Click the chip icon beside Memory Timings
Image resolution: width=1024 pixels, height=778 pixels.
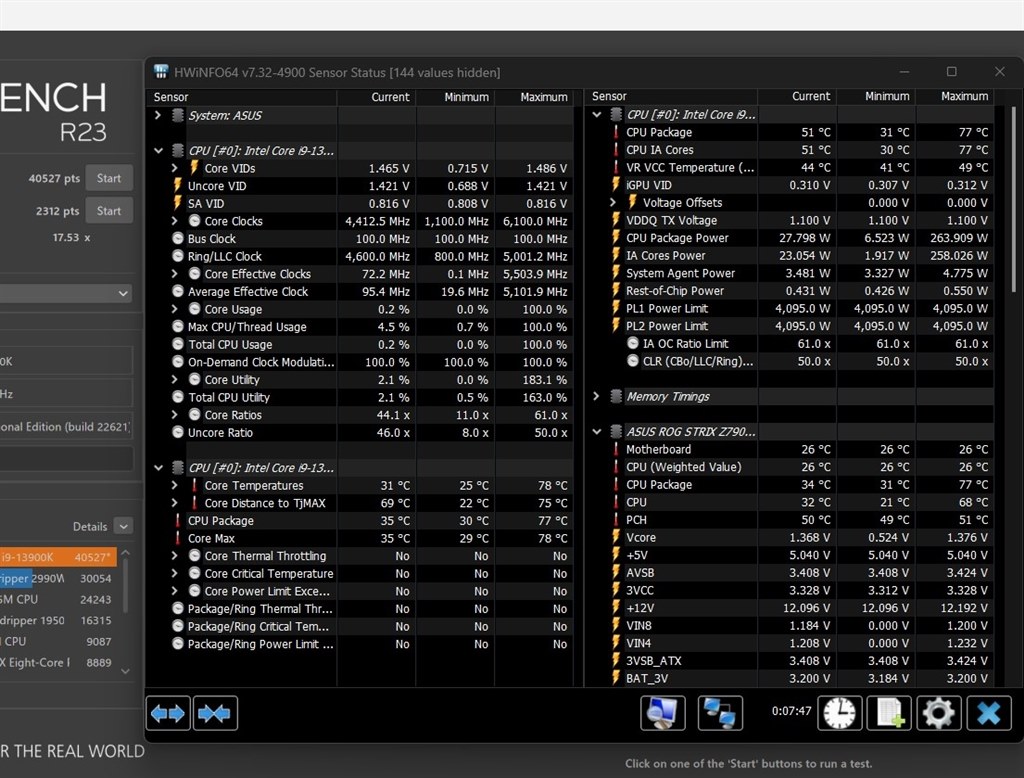[x=615, y=397]
